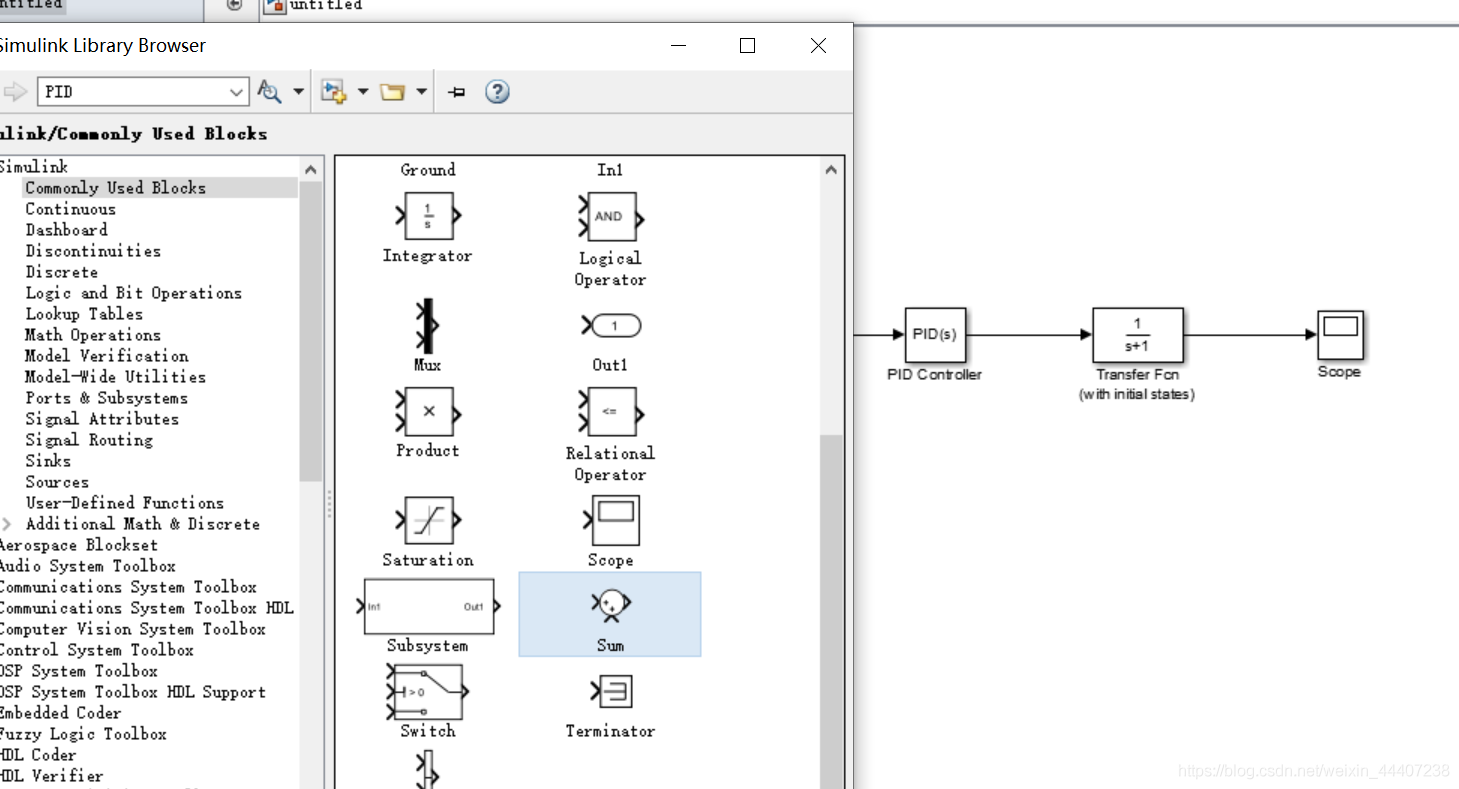Click the library tree vertical scrollbar thumb
Viewport: 1459px width, 789px height.
coord(311,332)
